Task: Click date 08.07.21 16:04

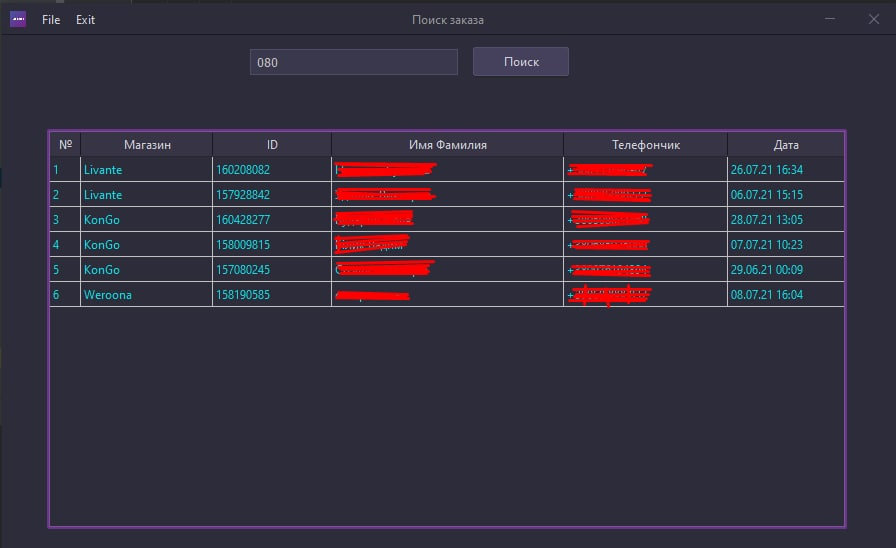Action: (786, 294)
